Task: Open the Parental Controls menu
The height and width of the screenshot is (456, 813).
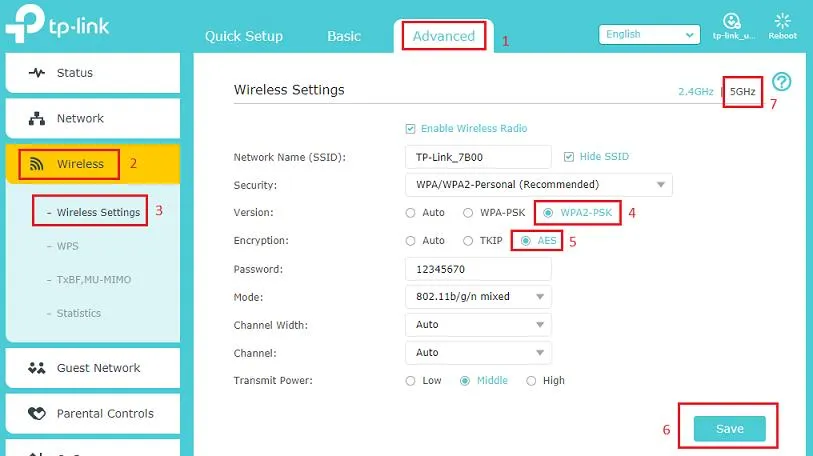Action: point(93,413)
